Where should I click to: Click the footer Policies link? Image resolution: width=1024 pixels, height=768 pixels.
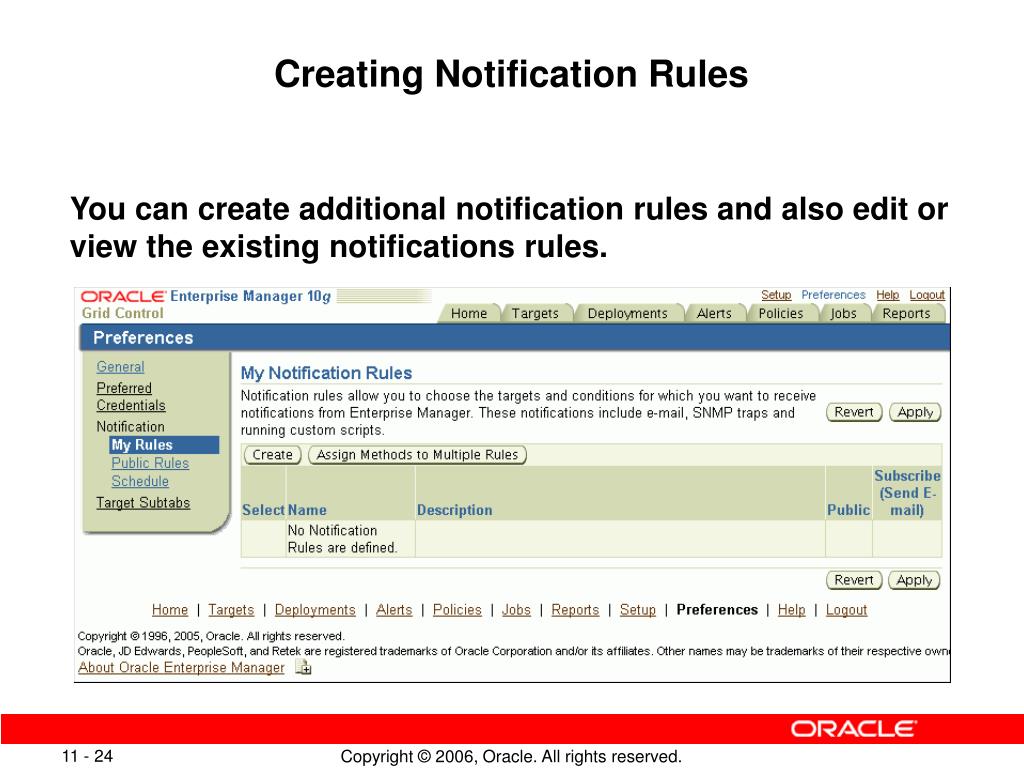(457, 610)
